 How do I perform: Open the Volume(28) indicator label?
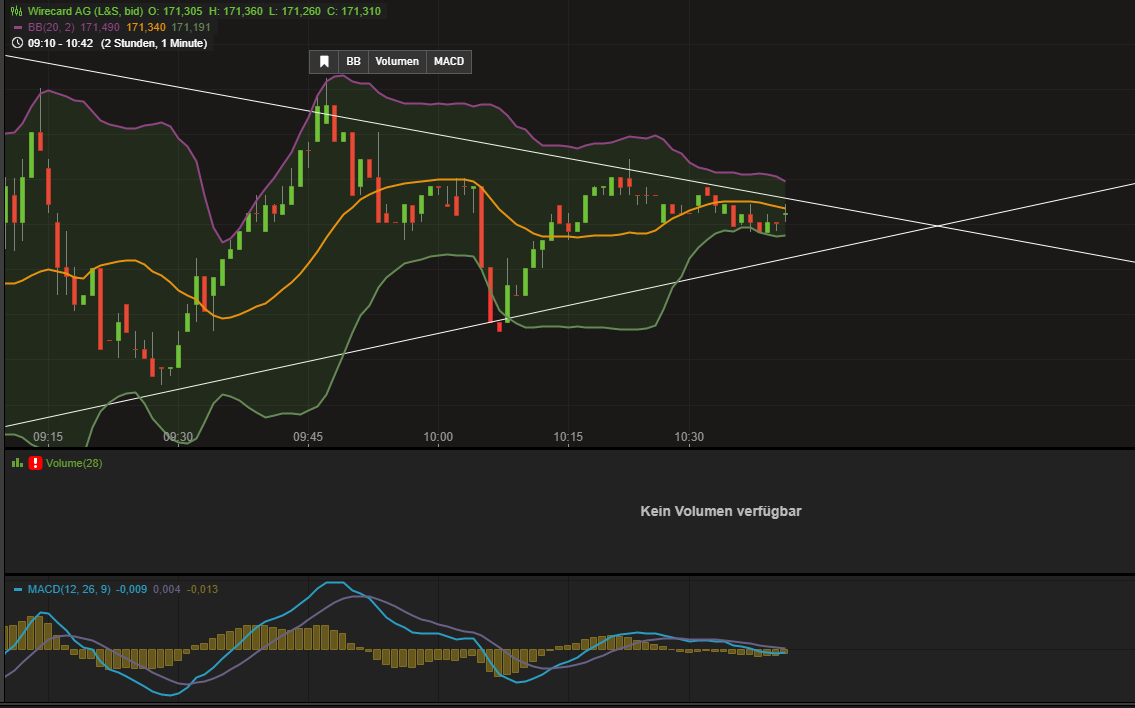(x=74, y=463)
